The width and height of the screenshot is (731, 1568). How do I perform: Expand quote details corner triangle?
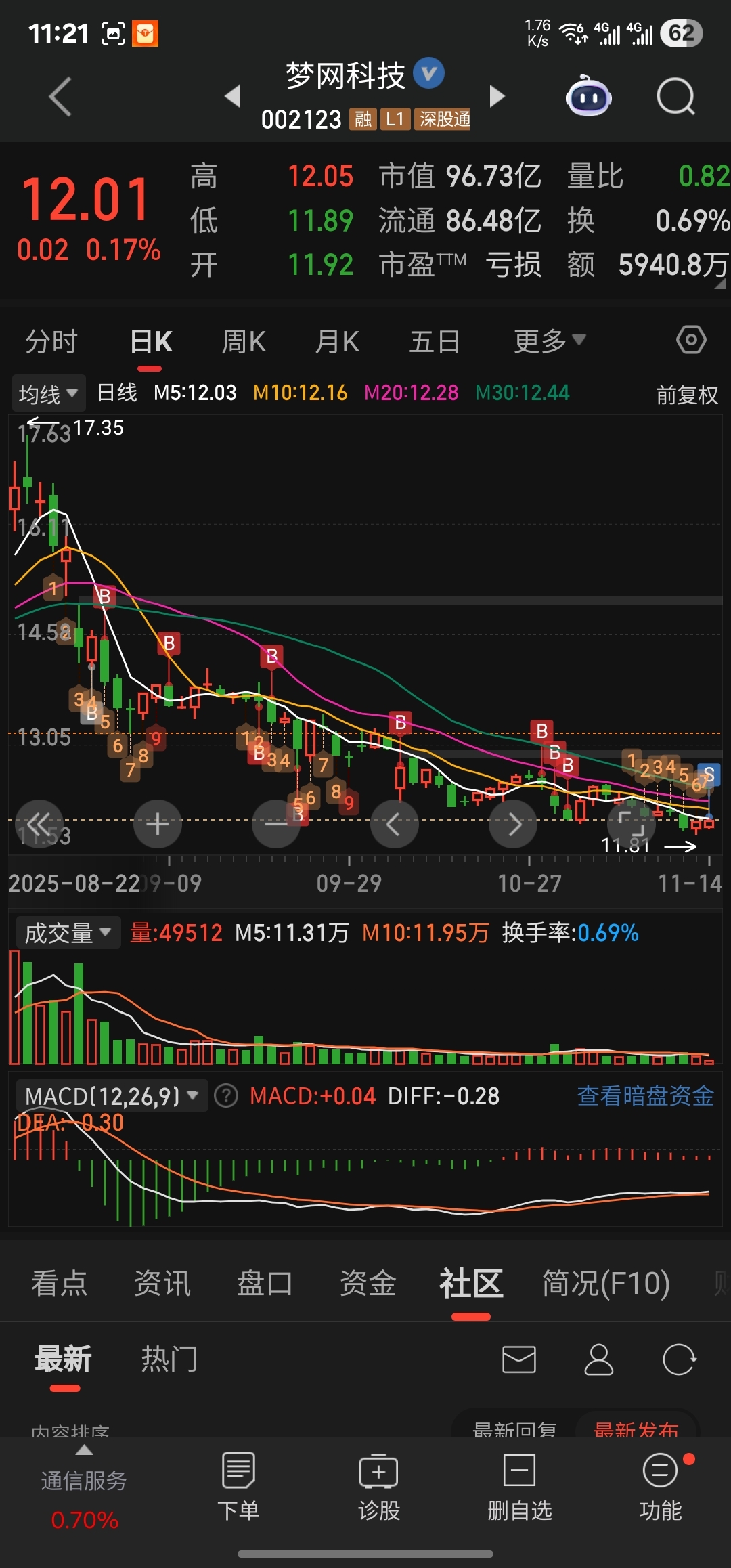click(720, 285)
